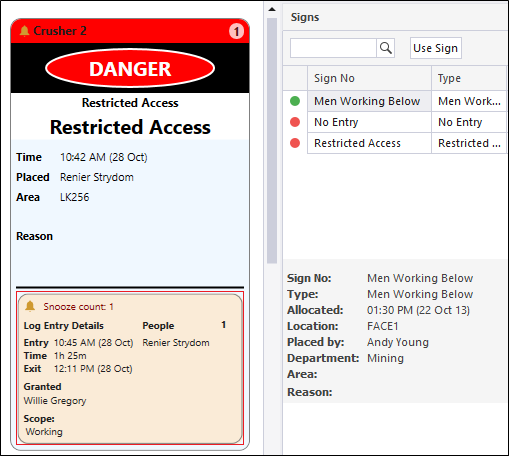Sort by the Sign No column header
509x456 pixels.
click(369, 78)
